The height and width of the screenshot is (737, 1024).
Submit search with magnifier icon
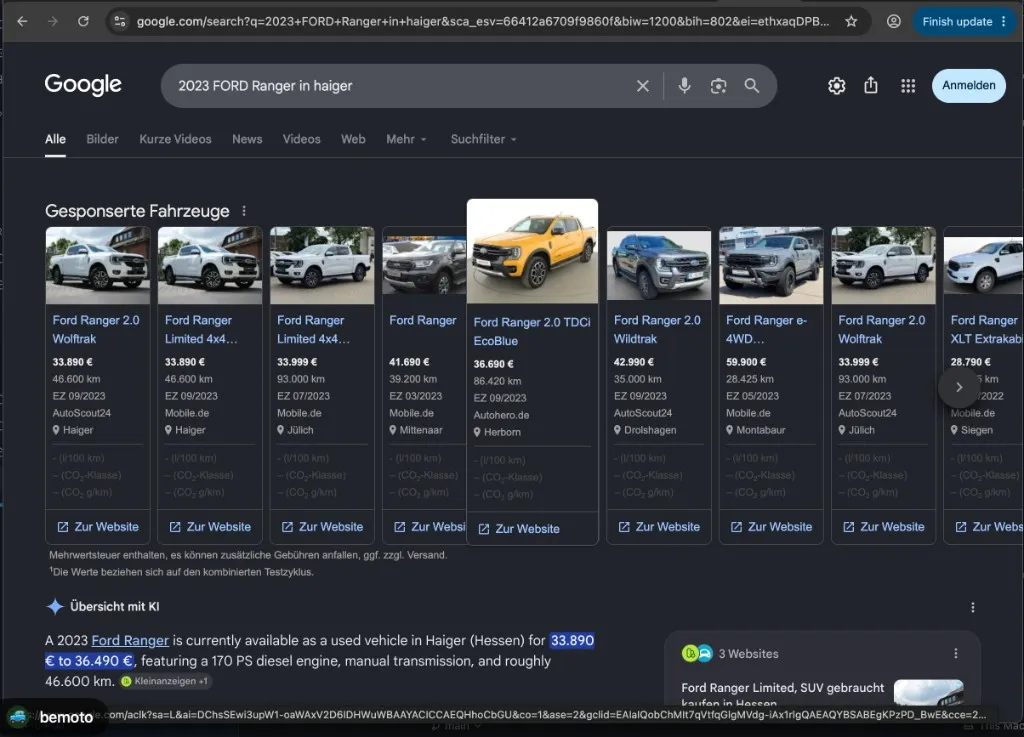coord(752,86)
